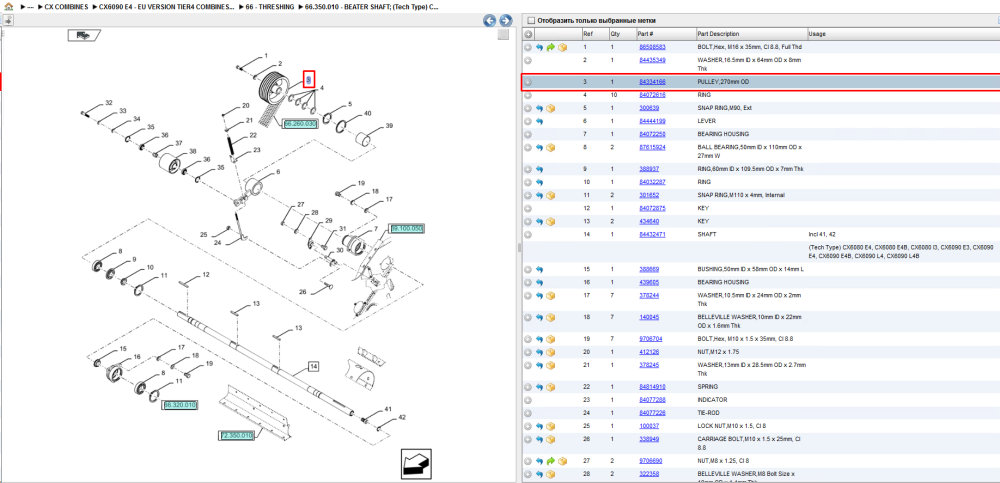Click green forward arrow in NUT M8 row
Viewport: 1000px width, 483px height.
click(551, 461)
